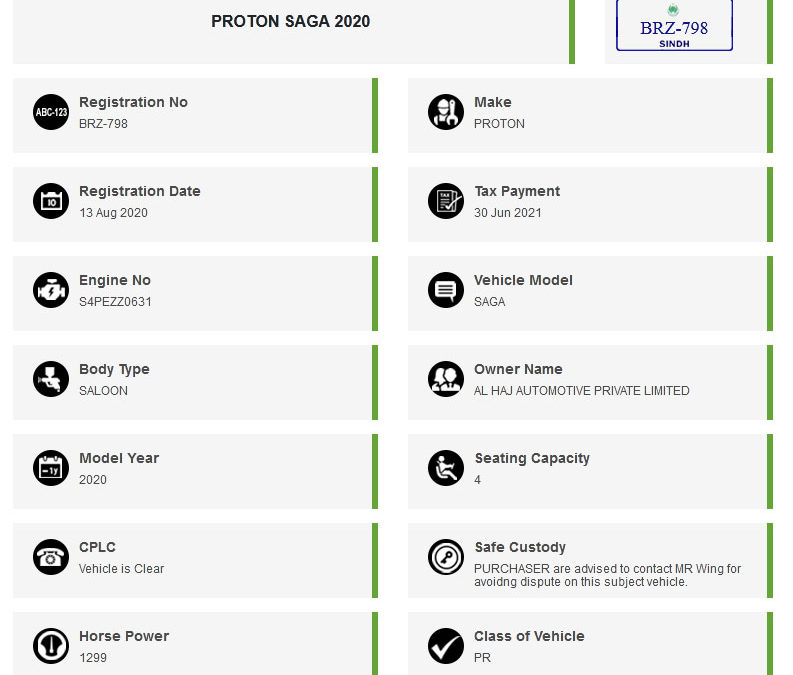The height and width of the screenshot is (675, 793).
Task: Click the Owner Name people icon
Action: [x=446, y=379]
